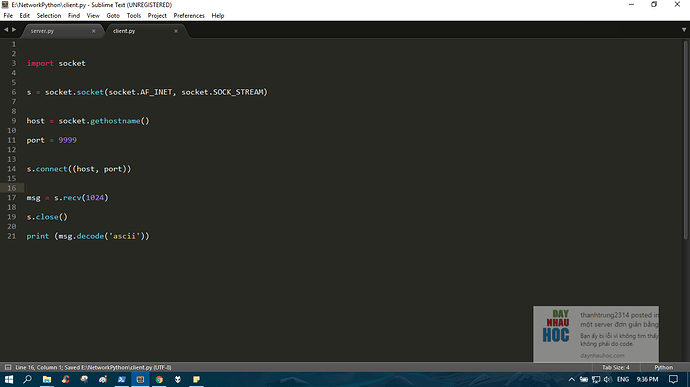Open the Preferences menu
Screen dimensions: 690x387
click(189, 15)
